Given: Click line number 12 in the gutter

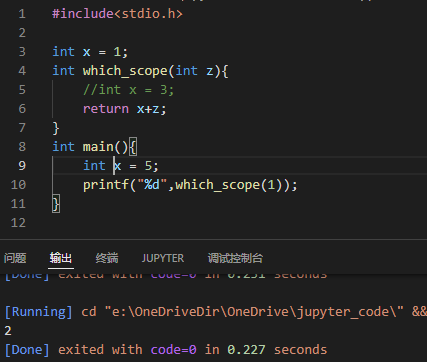Looking at the screenshot, I should tap(18, 223).
